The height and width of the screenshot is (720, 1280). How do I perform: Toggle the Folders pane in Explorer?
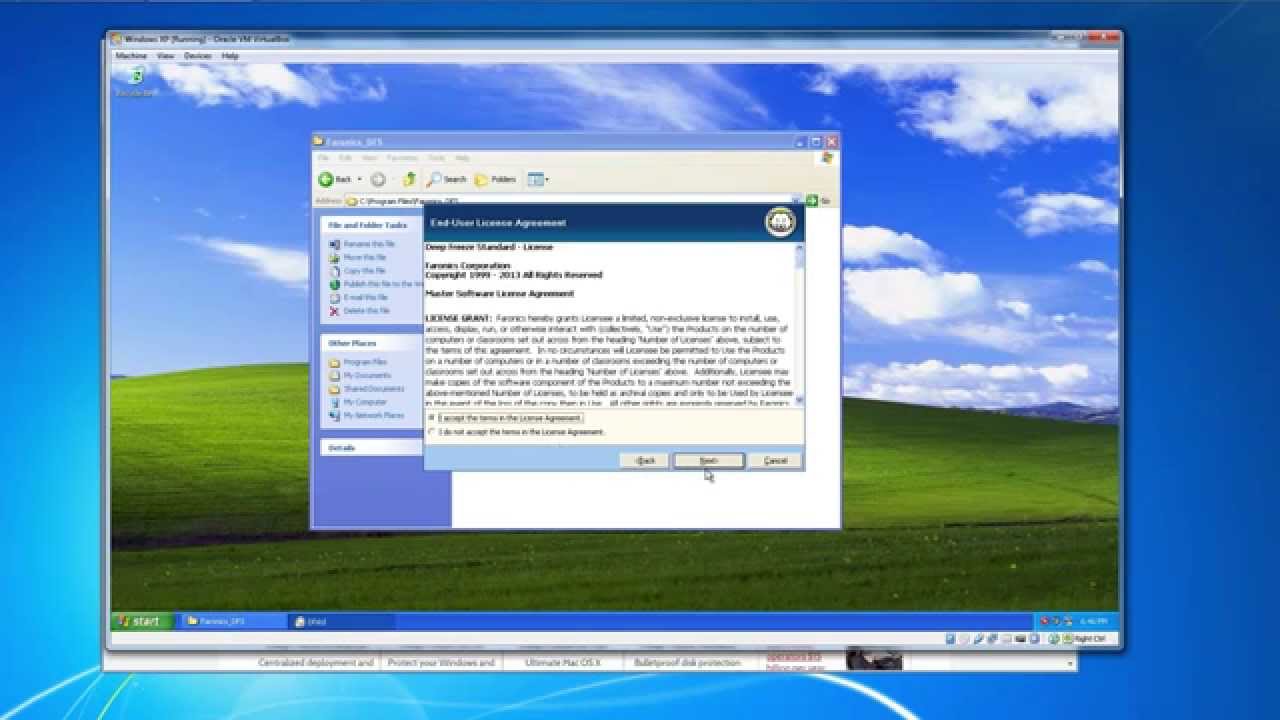click(x=495, y=180)
